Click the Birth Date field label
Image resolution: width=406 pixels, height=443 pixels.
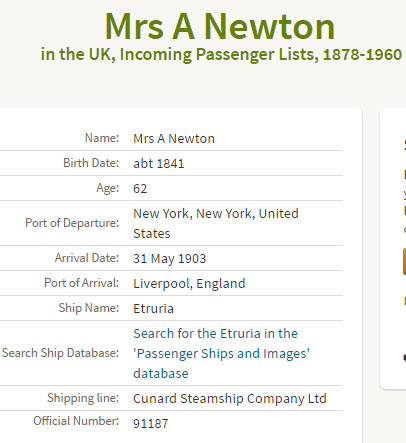(91, 163)
